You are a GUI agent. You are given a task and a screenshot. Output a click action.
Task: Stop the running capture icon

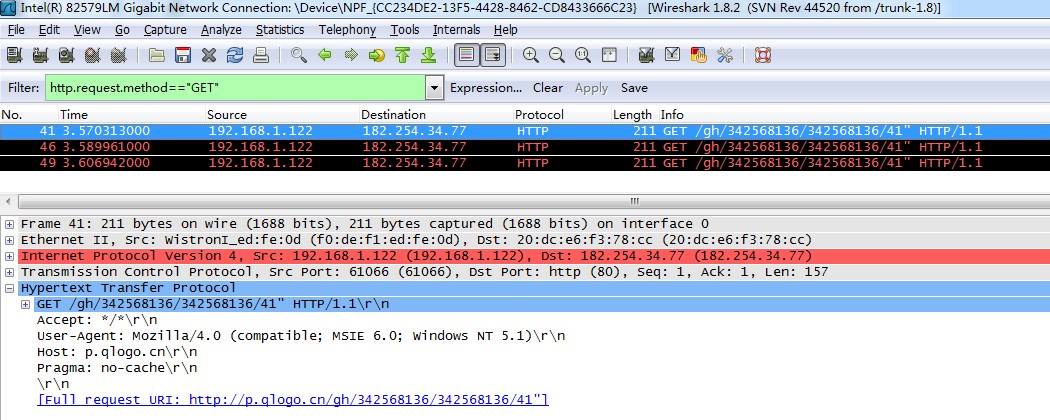[x=92, y=55]
